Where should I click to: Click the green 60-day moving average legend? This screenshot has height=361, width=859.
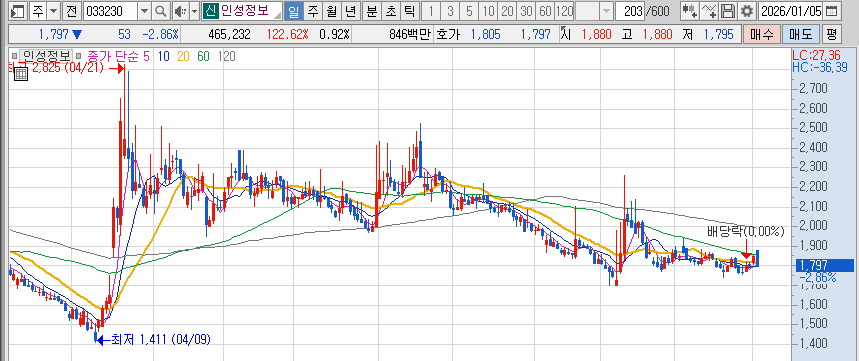[203, 56]
